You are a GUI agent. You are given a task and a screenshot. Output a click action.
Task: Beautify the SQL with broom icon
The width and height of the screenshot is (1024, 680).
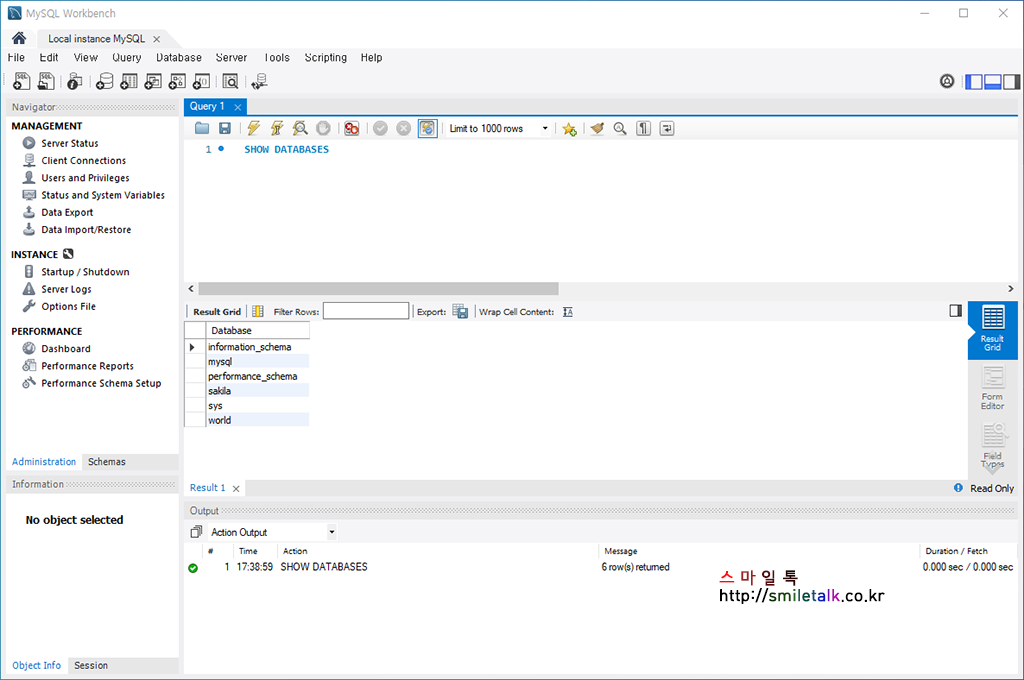[x=597, y=129]
